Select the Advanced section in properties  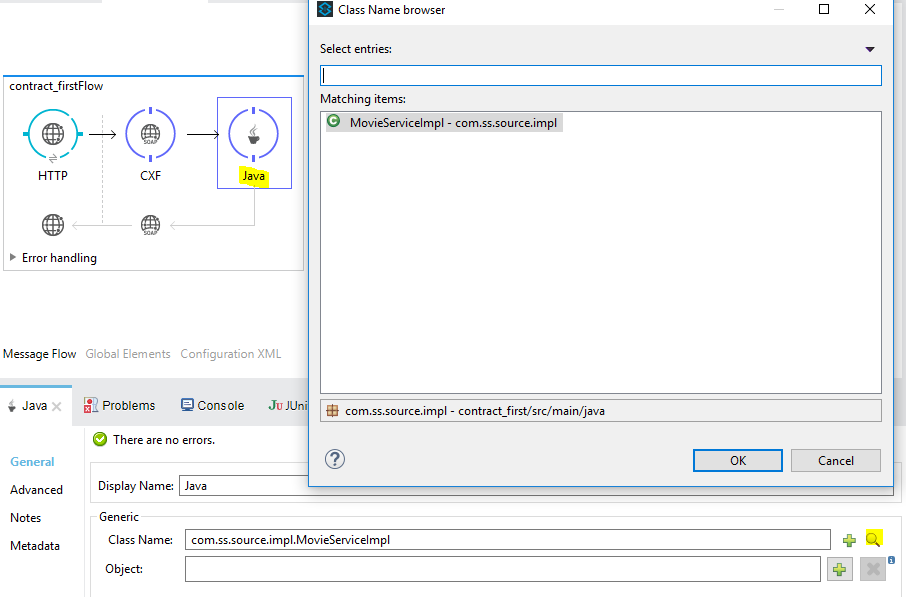[x=36, y=490]
